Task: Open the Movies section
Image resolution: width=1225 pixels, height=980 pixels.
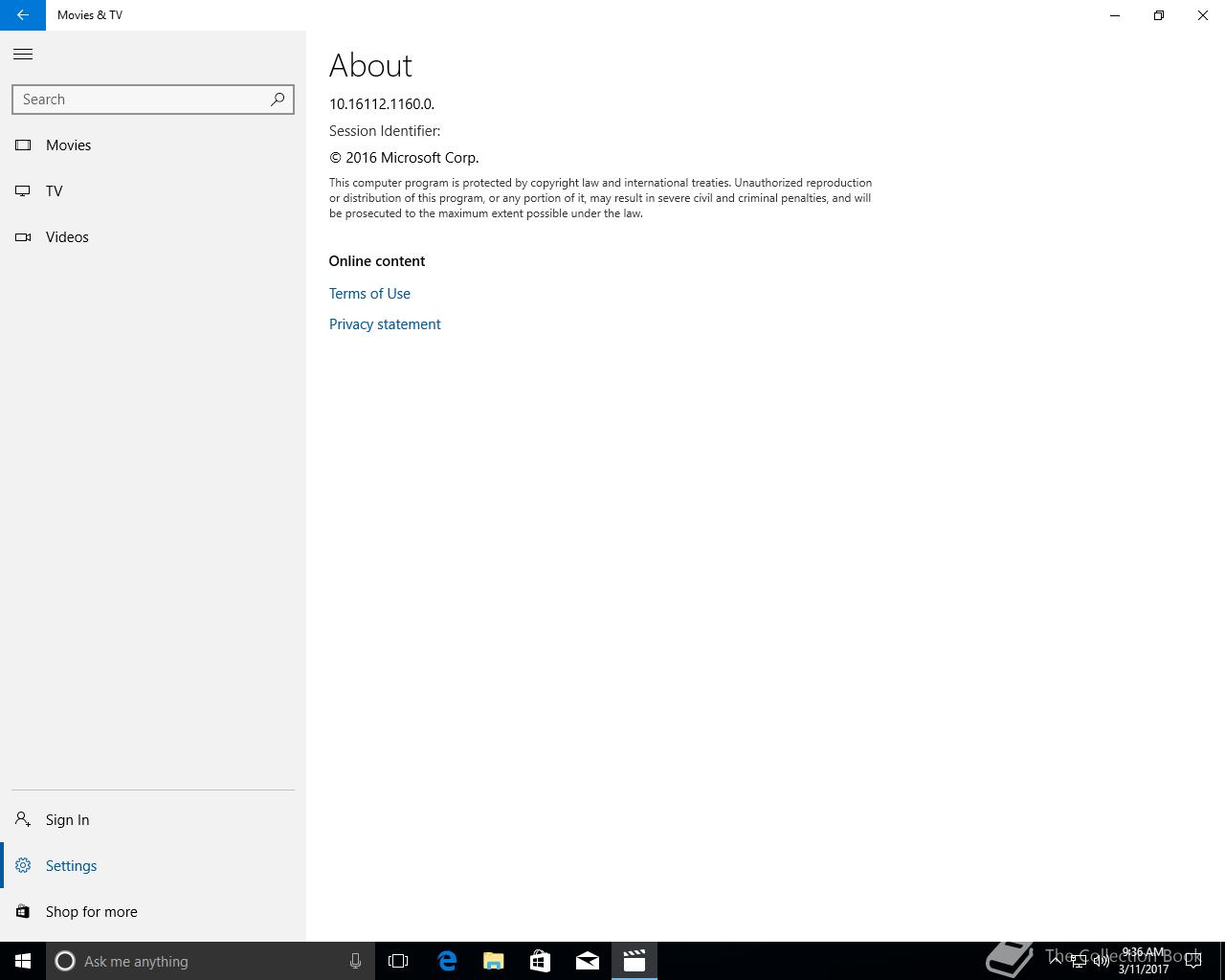Action: pos(153,145)
